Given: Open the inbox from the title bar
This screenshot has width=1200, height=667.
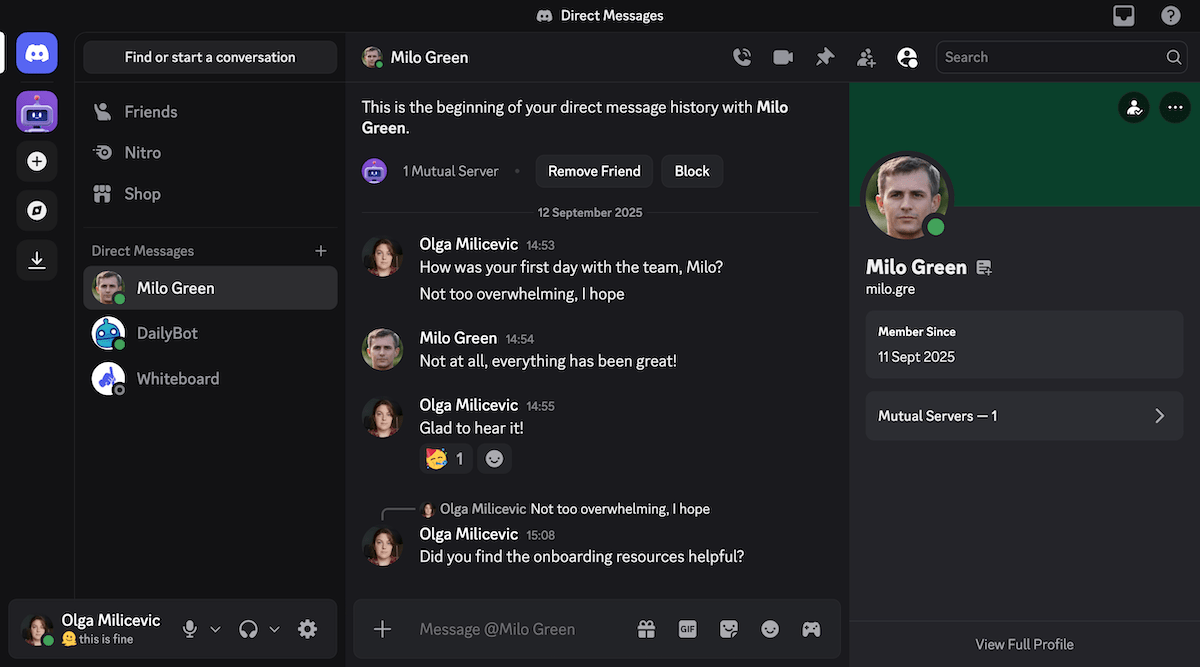Looking at the screenshot, I should pyautogui.click(x=1123, y=15).
